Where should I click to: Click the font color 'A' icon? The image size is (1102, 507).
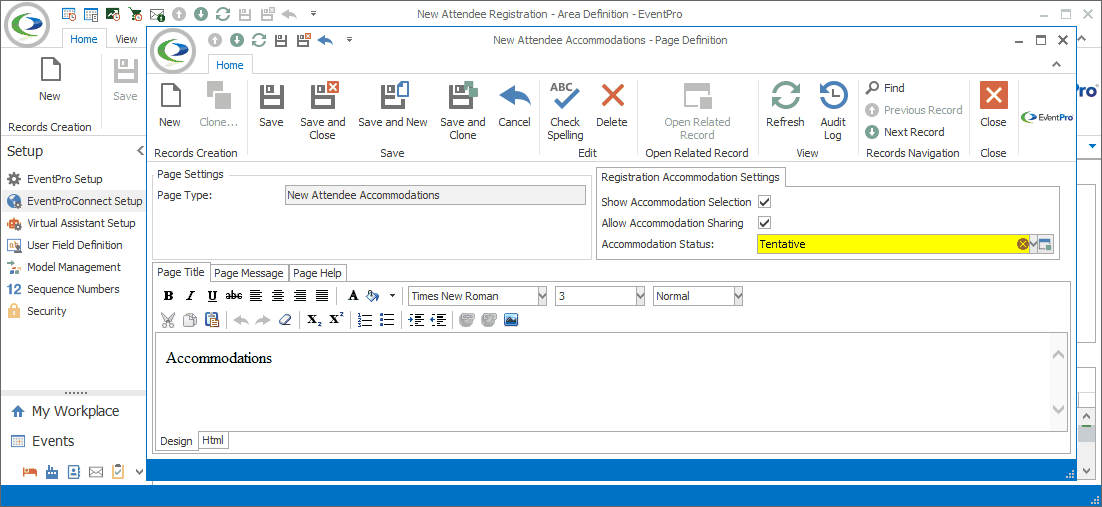[354, 296]
